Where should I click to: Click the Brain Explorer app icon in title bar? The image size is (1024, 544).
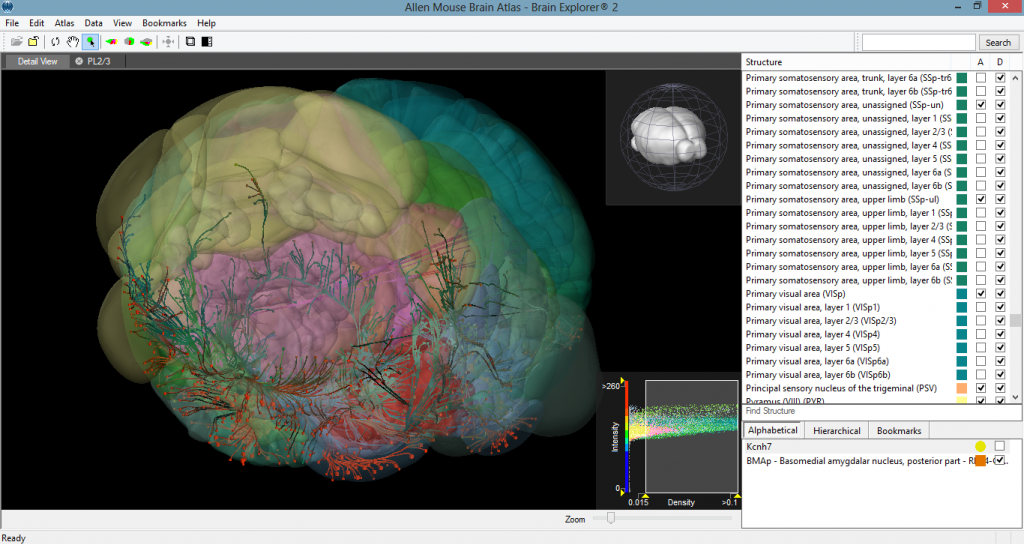[x=7, y=7]
